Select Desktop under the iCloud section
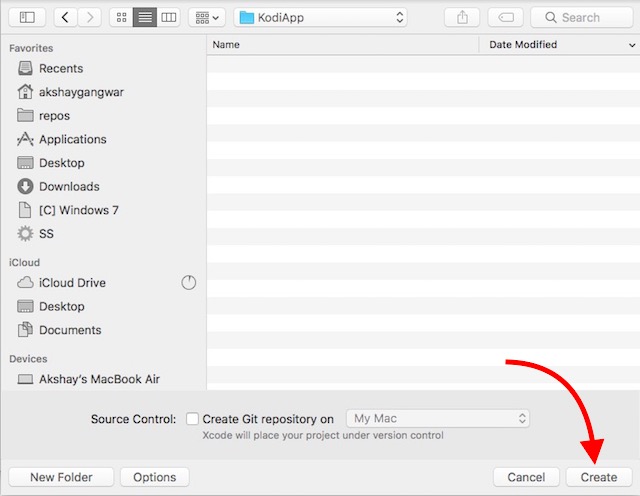640x496 pixels. coord(104,307)
